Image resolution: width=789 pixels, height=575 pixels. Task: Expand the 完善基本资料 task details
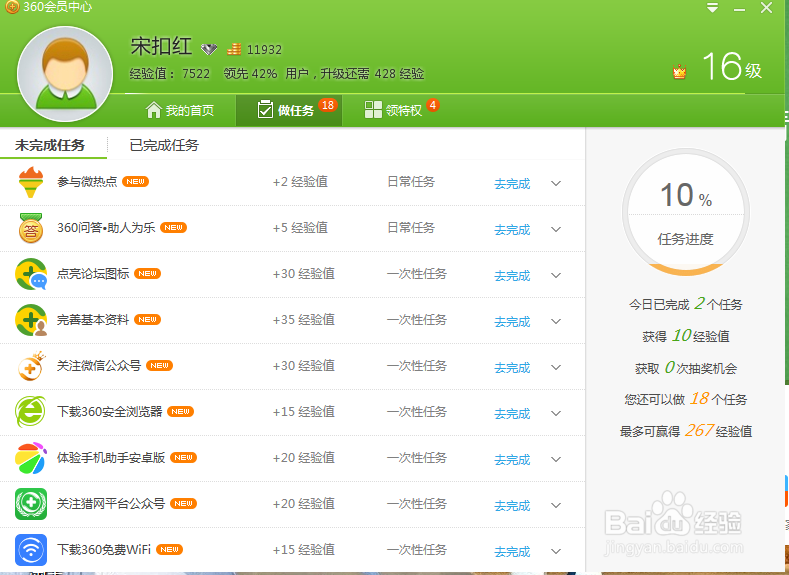556,321
